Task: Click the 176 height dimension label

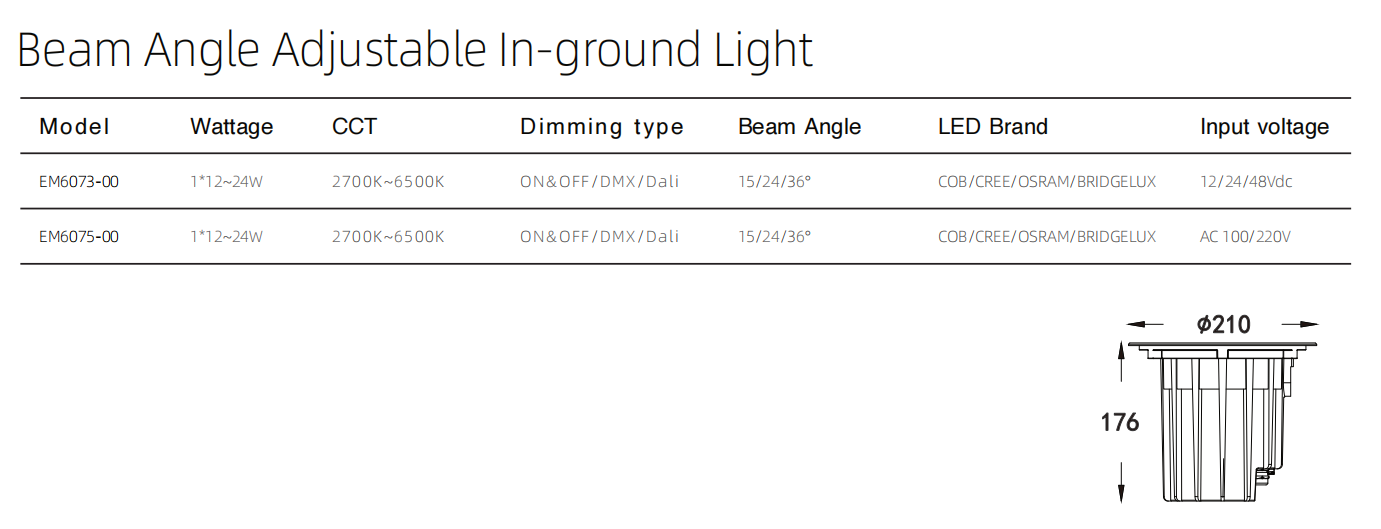Action: [1120, 423]
